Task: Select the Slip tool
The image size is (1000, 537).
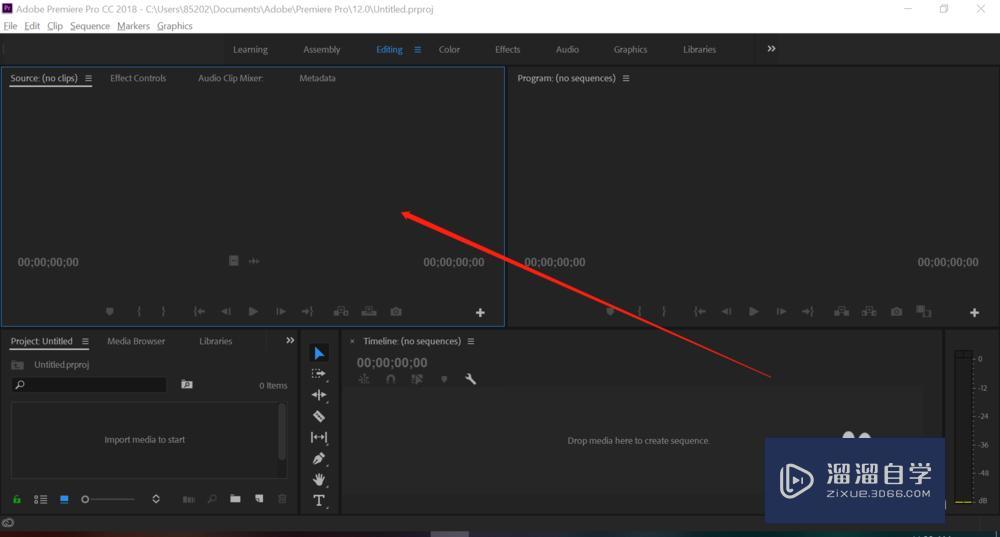Action: tap(319, 438)
